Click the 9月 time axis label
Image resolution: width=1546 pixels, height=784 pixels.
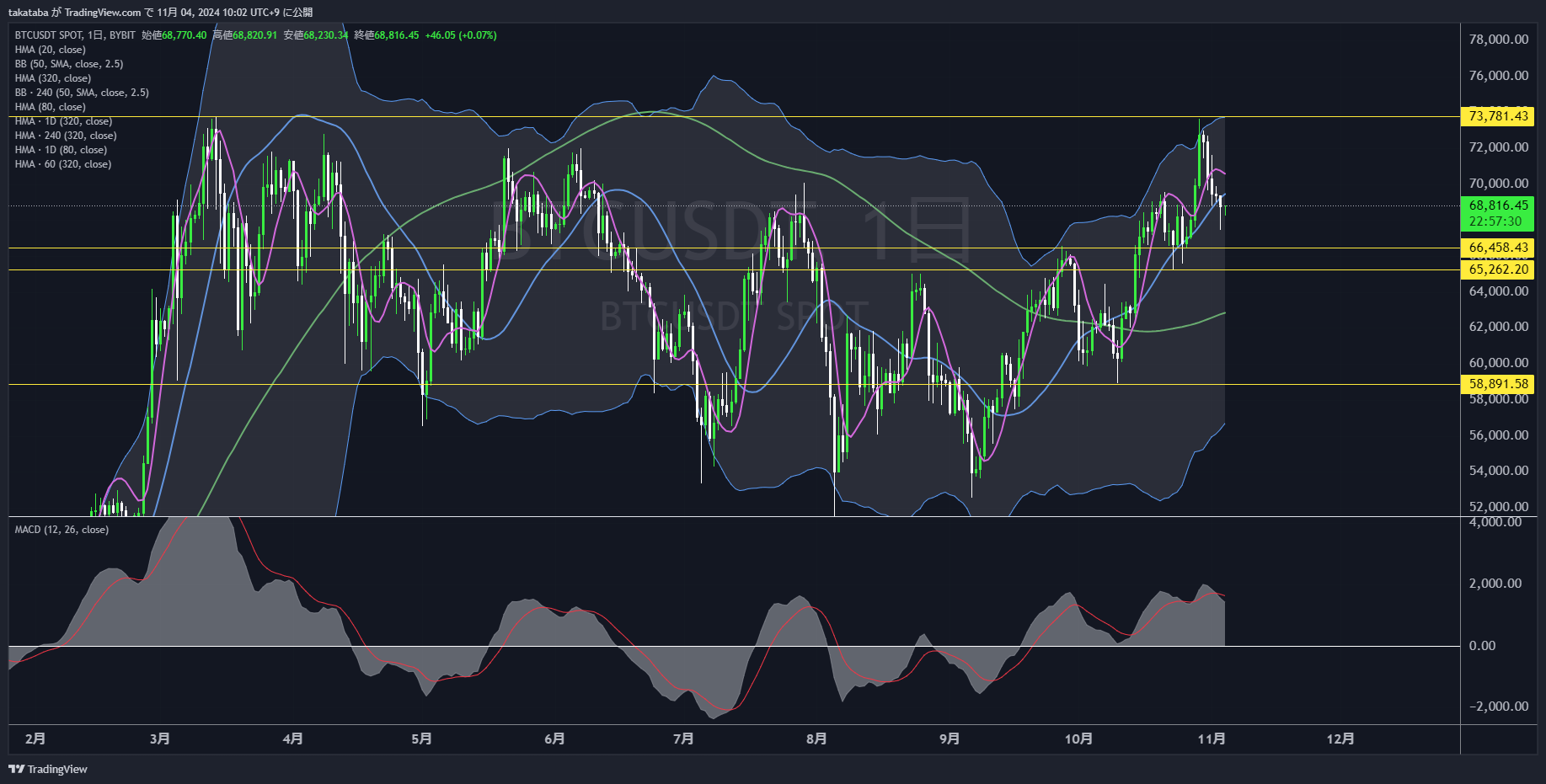coord(950,739)
